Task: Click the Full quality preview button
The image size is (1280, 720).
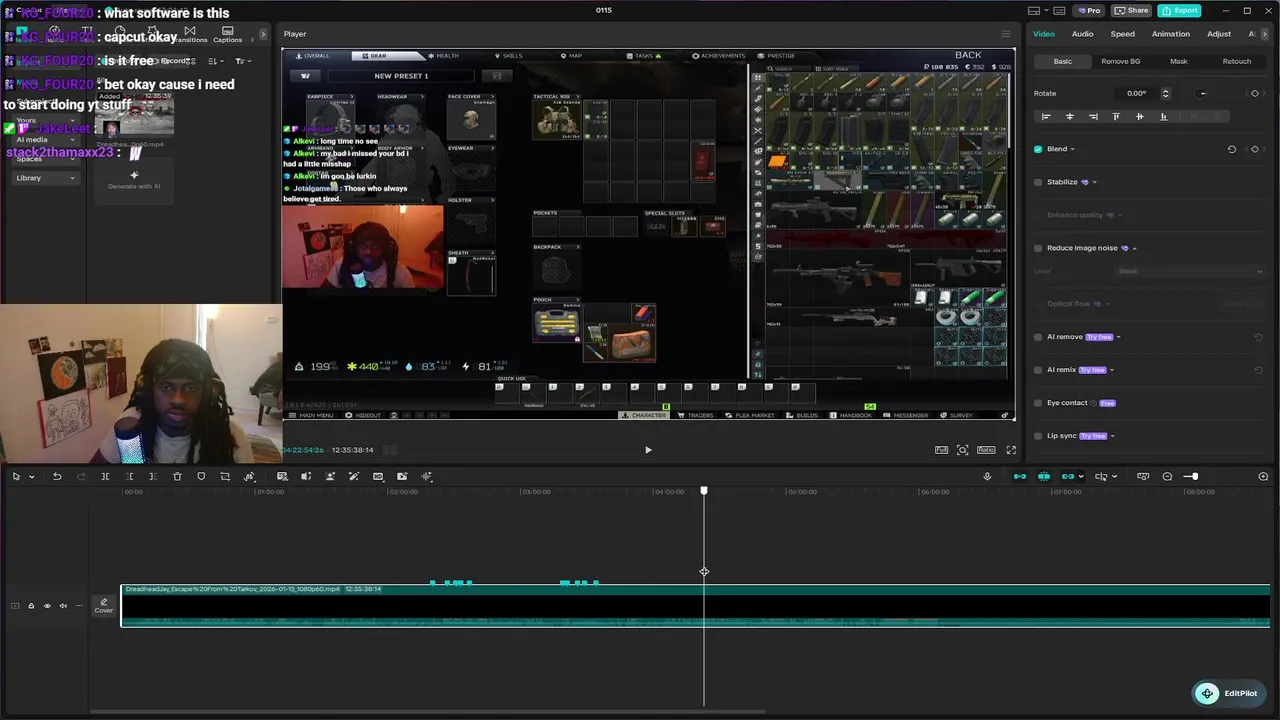Action: [941, 450]
